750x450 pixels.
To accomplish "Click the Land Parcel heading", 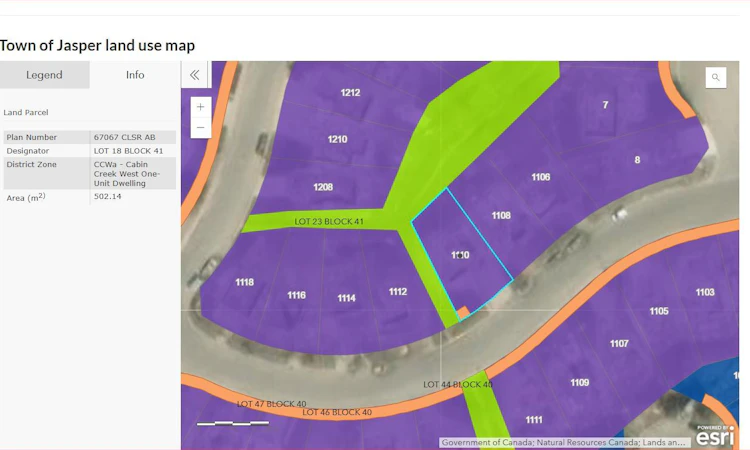I will [26, 112].
